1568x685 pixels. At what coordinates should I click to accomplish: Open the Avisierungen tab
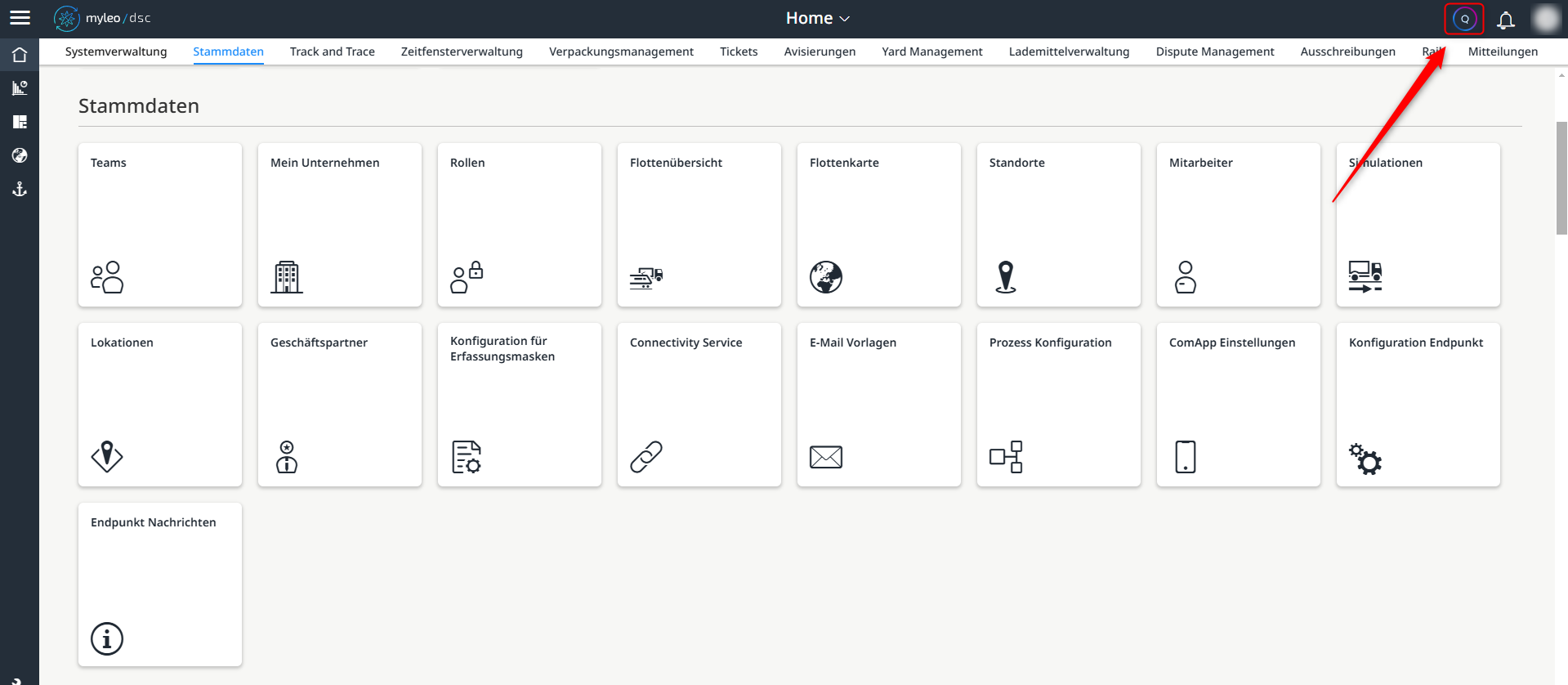tap(820, 51)
